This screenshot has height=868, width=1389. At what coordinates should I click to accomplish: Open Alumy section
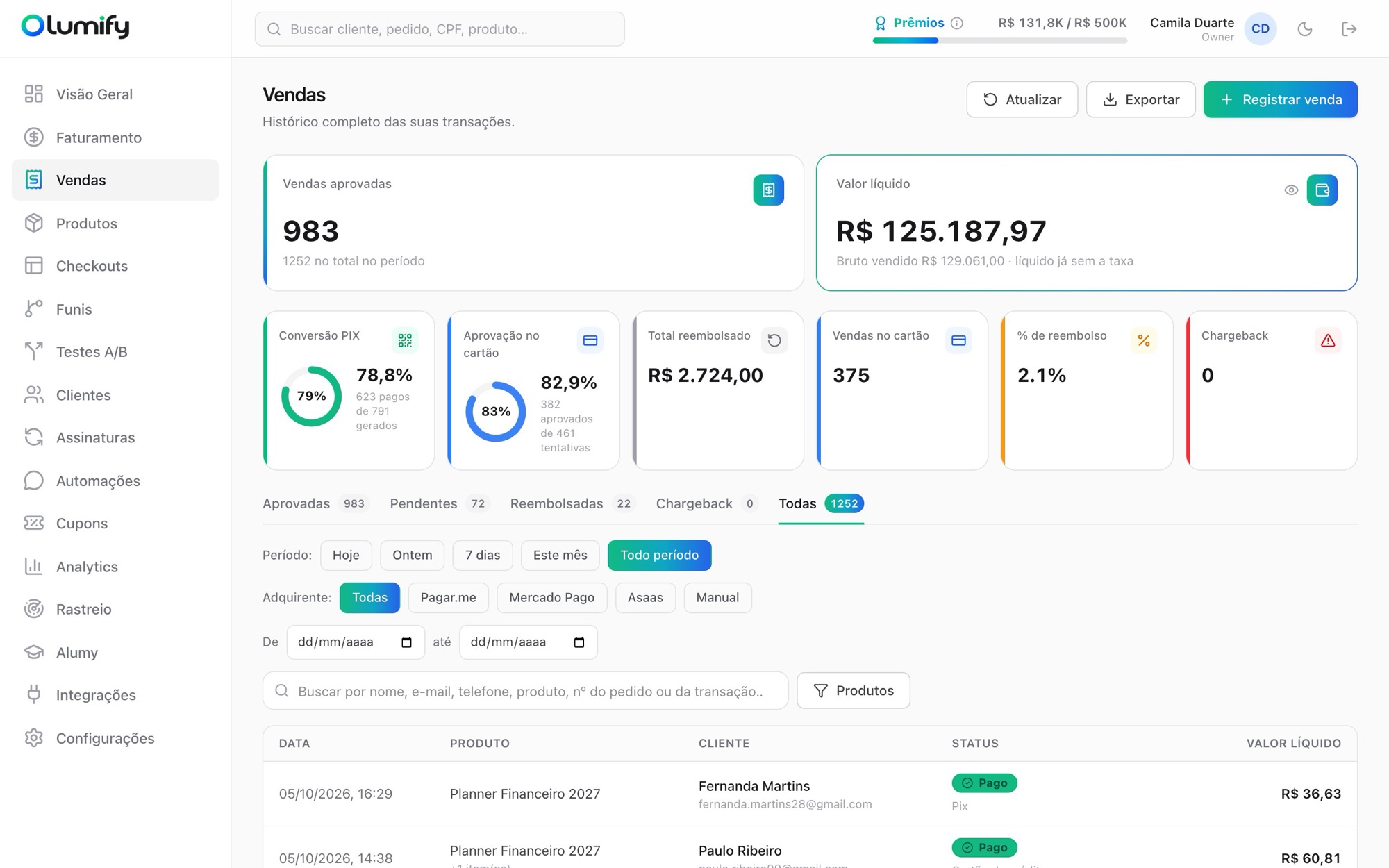pos(115,653)
